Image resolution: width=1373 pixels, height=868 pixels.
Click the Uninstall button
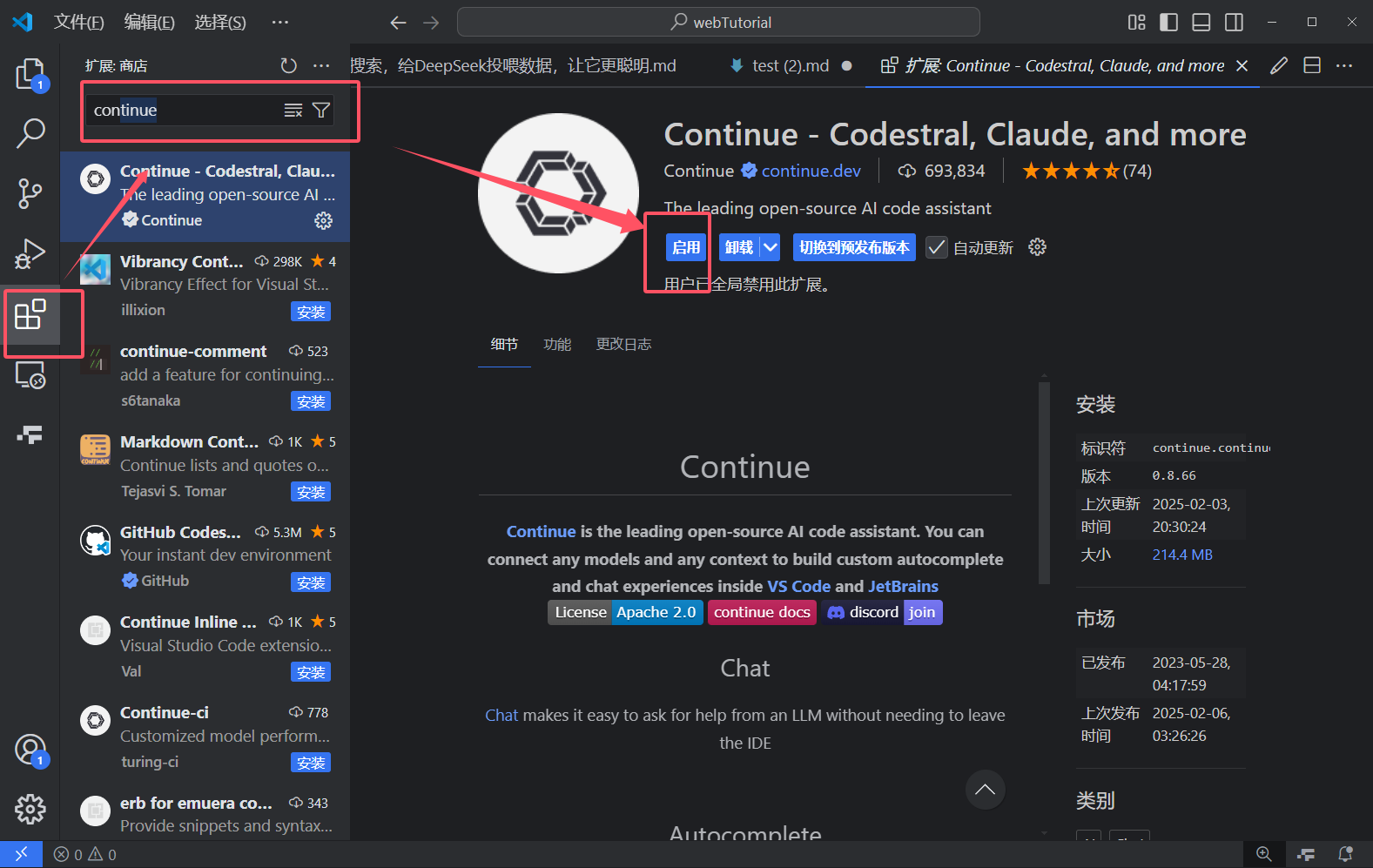pos(739,247)
